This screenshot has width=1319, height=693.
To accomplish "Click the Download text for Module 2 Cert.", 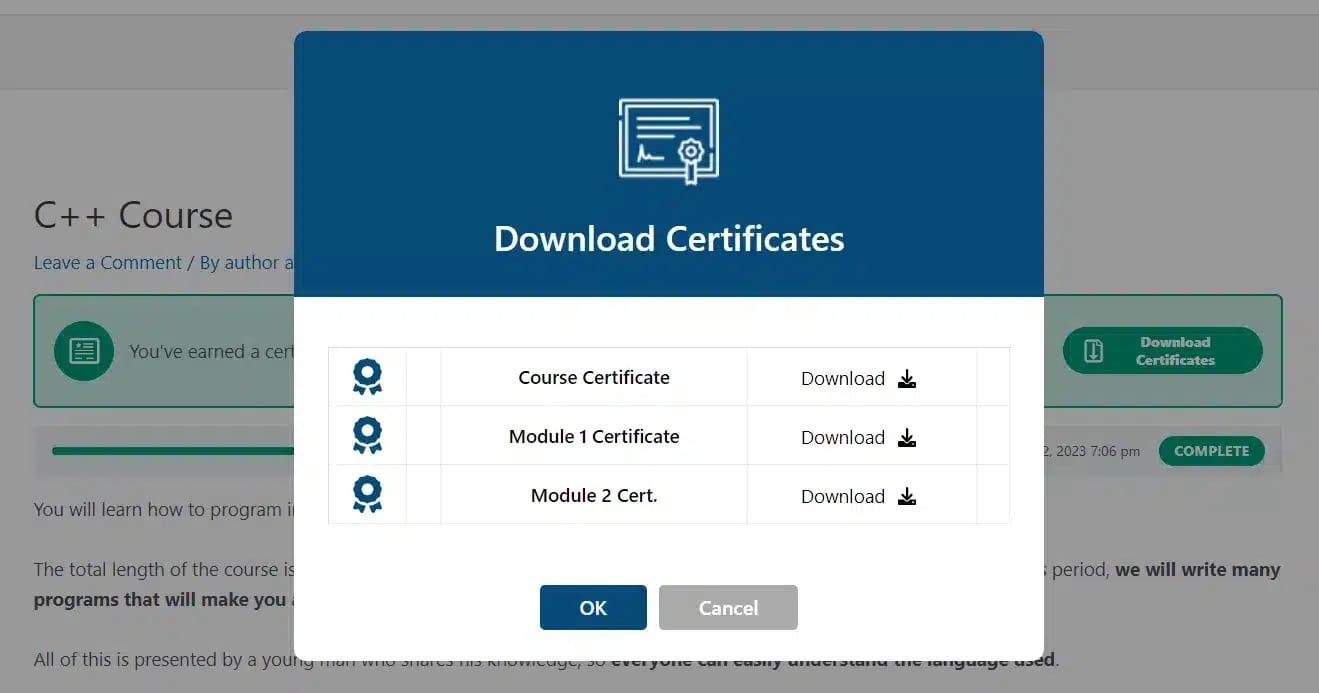I will pyautogui.click(x=843, y=496).
